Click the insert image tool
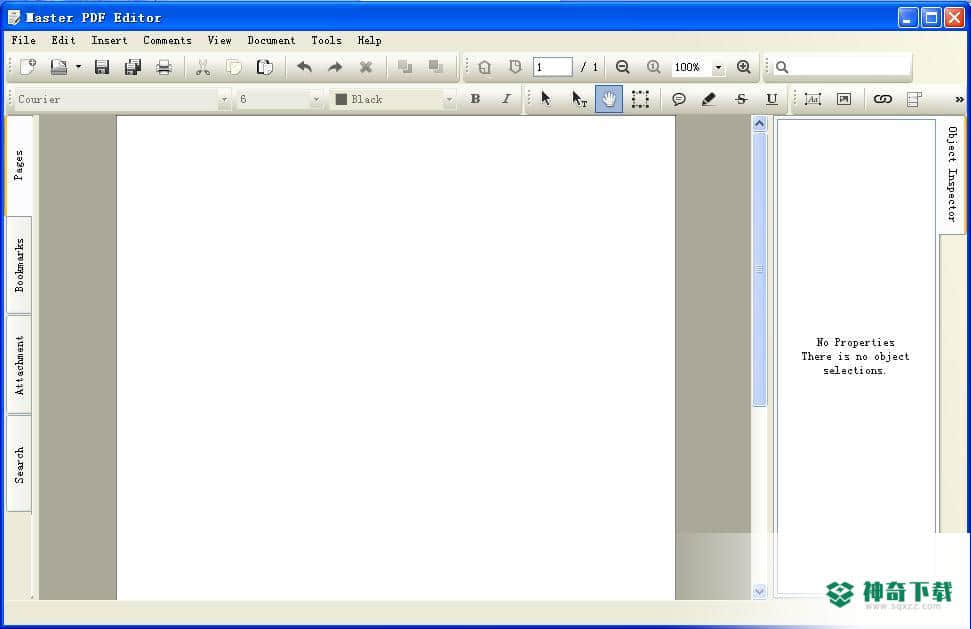Viewport: 971px width, 629px height. click(x=843, y=99)
